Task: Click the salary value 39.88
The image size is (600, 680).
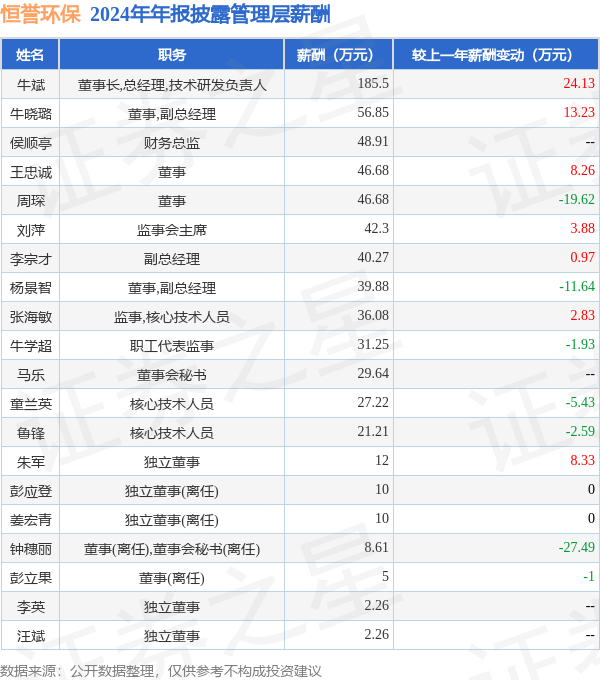Action: [373, 287]
